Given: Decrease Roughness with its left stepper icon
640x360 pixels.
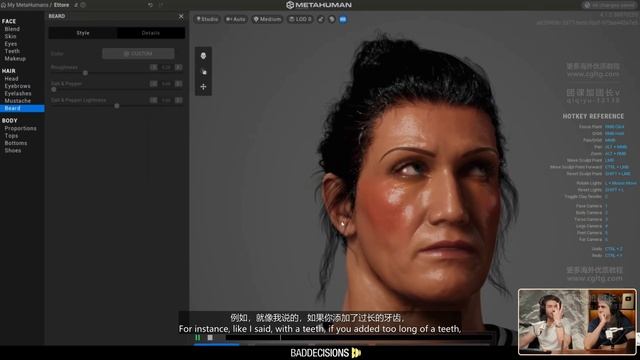Looking at the screenshot, I should (x=153, y=67).
